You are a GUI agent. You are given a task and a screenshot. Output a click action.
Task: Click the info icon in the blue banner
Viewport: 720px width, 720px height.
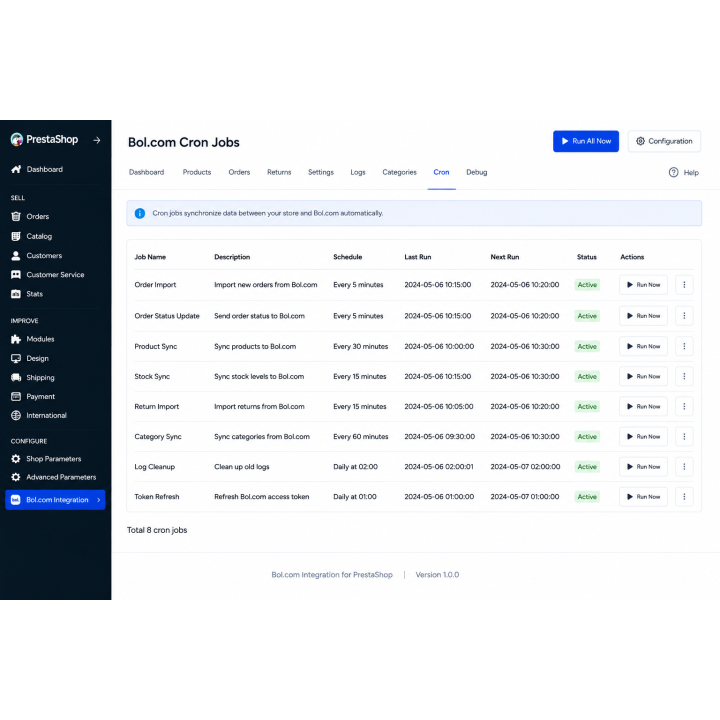coord(140,213)
